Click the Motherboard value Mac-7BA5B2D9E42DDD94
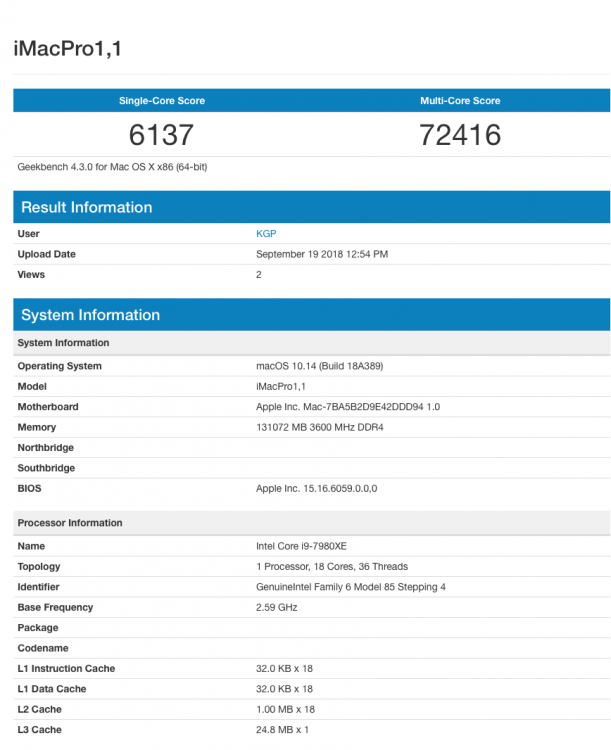Viewport: 611px width, 750px height. pyautogui.click(x=348, y=407)
